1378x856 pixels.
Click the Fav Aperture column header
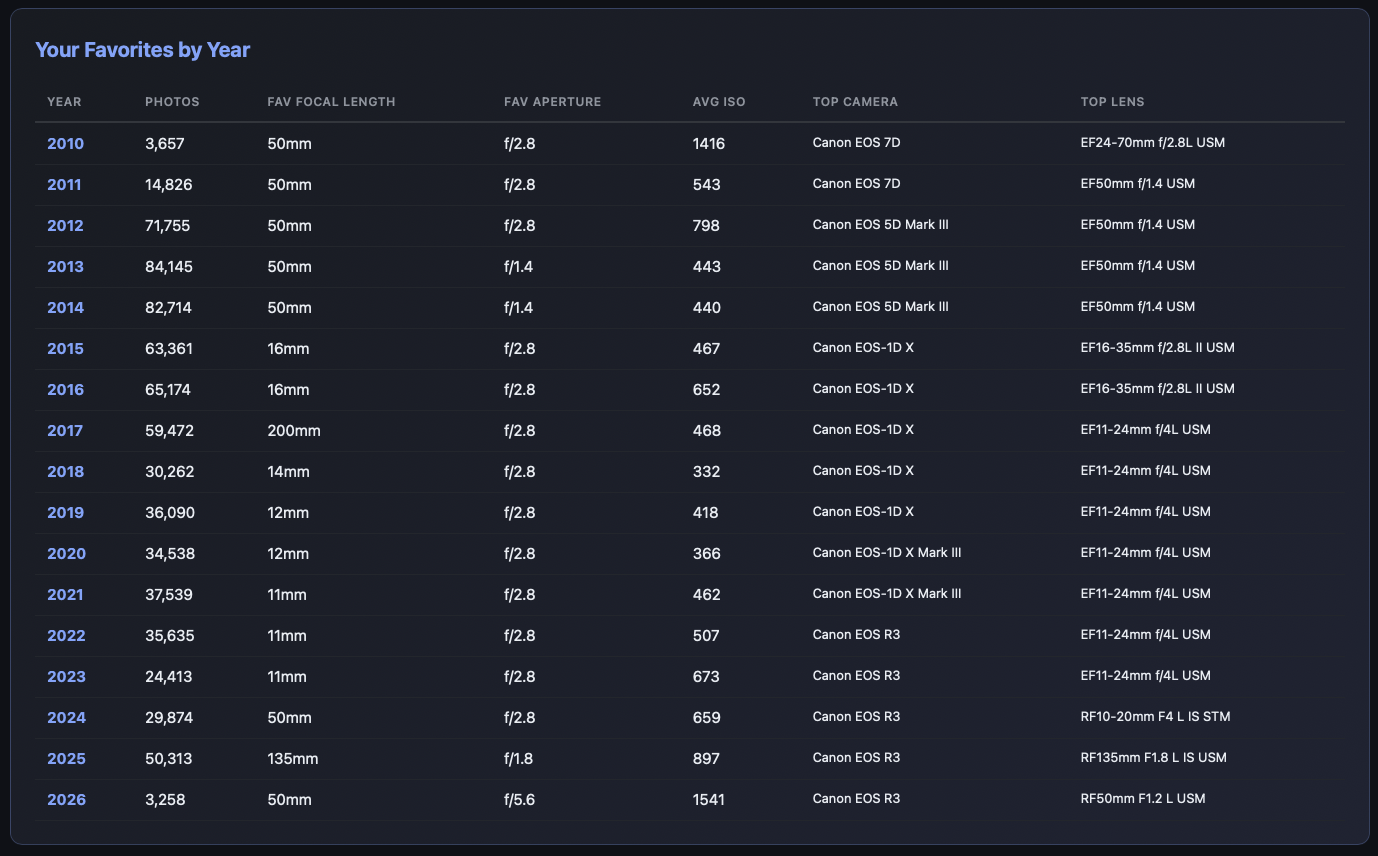(552, 102)
